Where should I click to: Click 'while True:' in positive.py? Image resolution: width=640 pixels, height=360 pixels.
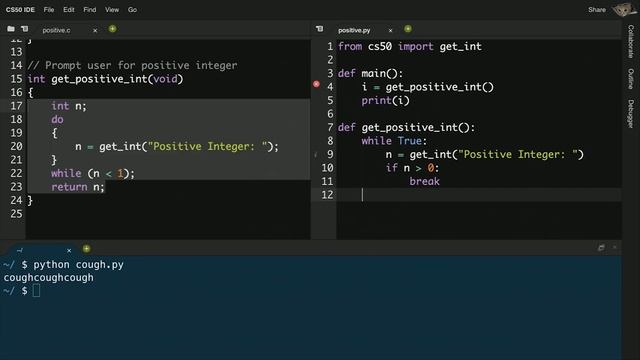coord(394,141)
